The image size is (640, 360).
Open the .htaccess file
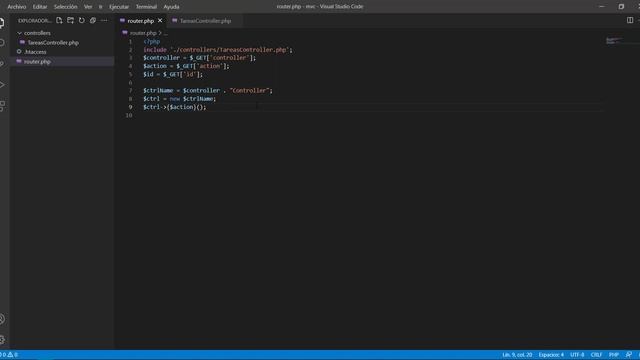point(35,52)
